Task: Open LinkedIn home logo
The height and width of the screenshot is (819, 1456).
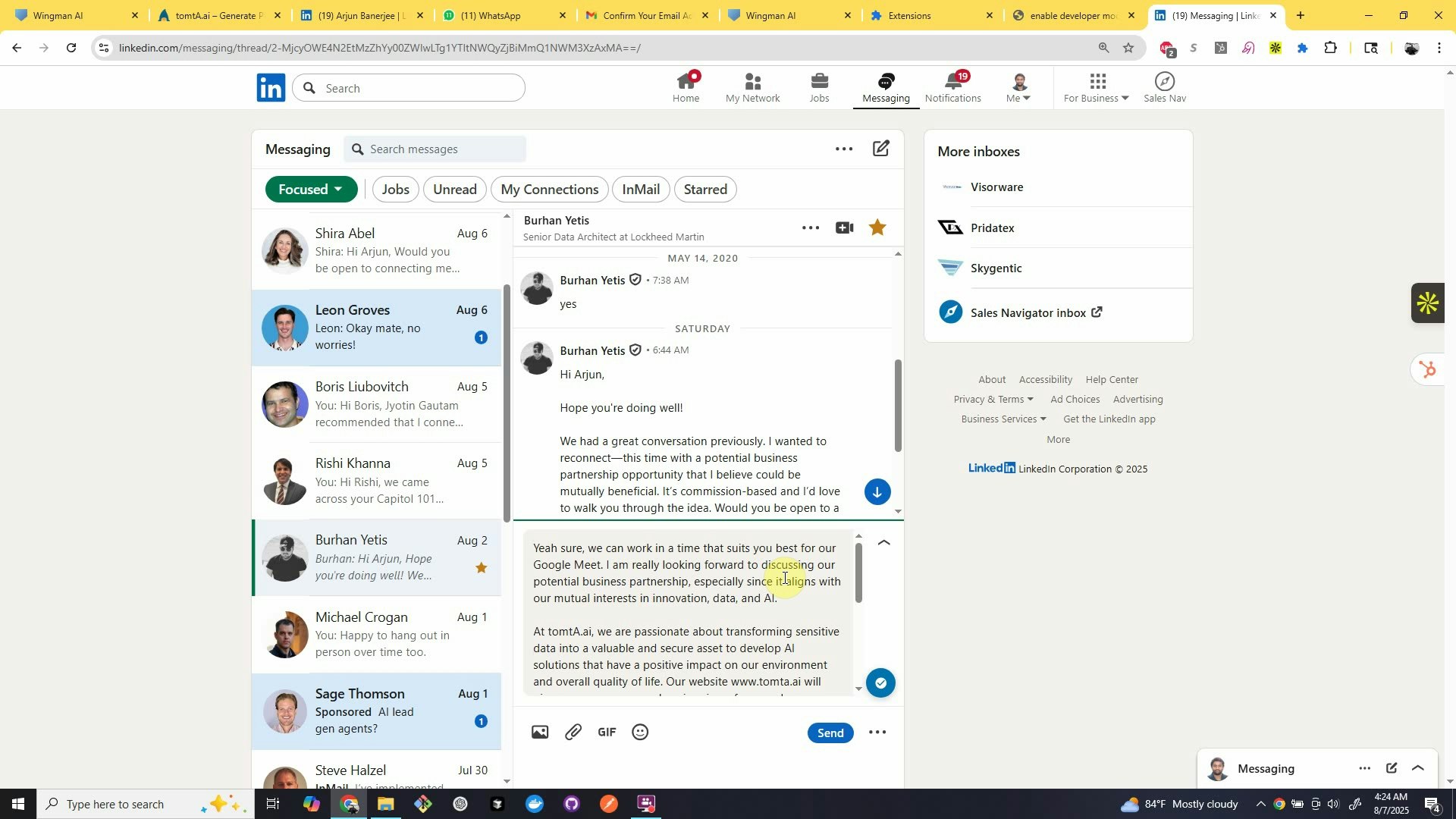Action: [x=271, y=88]
